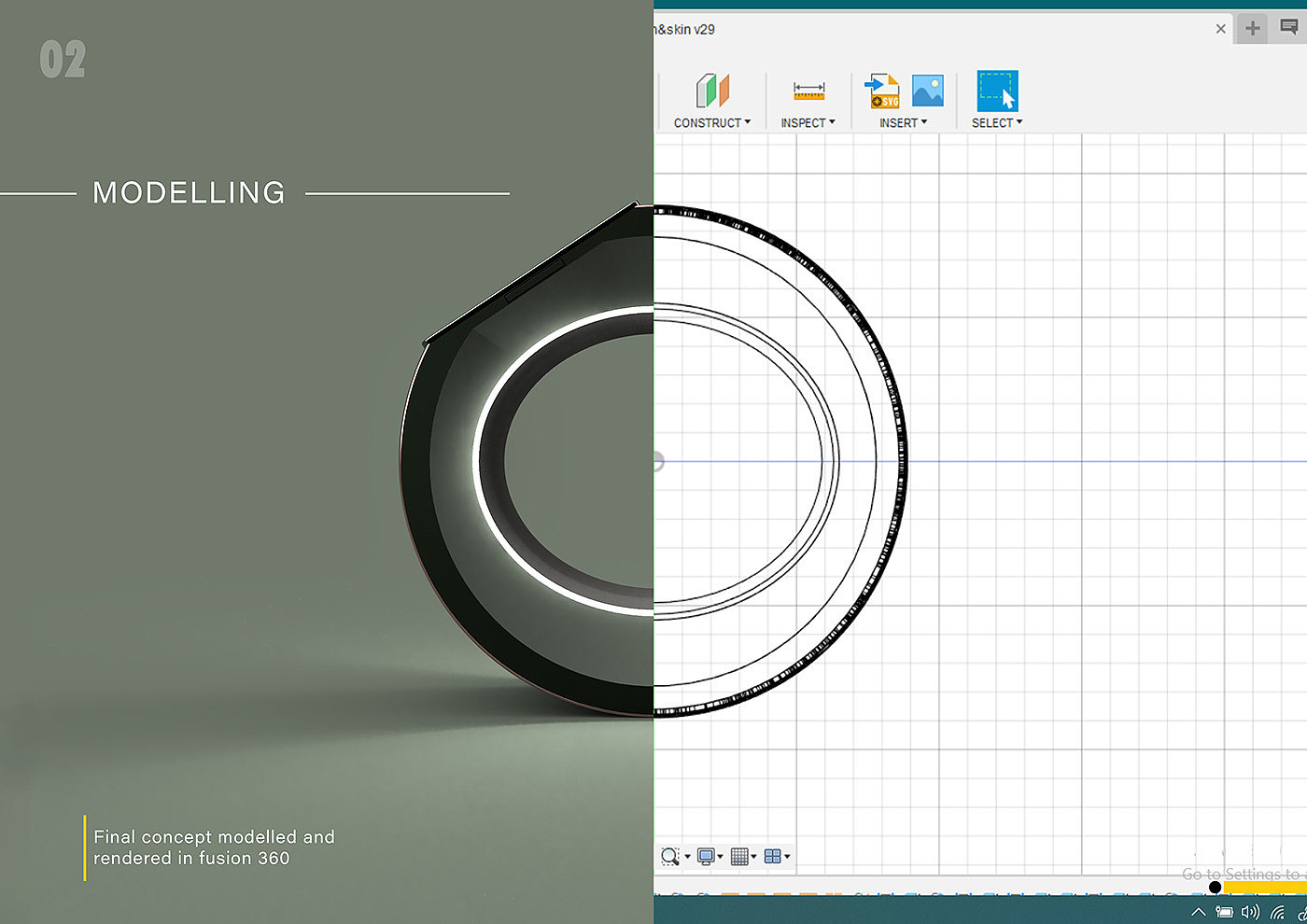Click the Offset Plane construct icon
Screen dimensions: 1307x924
tap(712, 91)
